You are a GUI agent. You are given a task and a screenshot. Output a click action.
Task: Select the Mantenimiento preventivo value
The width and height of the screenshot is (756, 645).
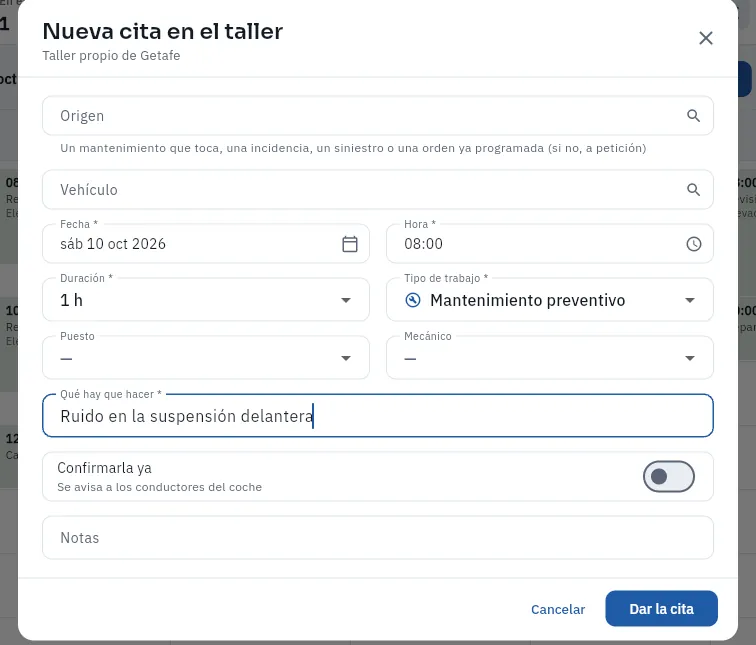coord(527,300)
